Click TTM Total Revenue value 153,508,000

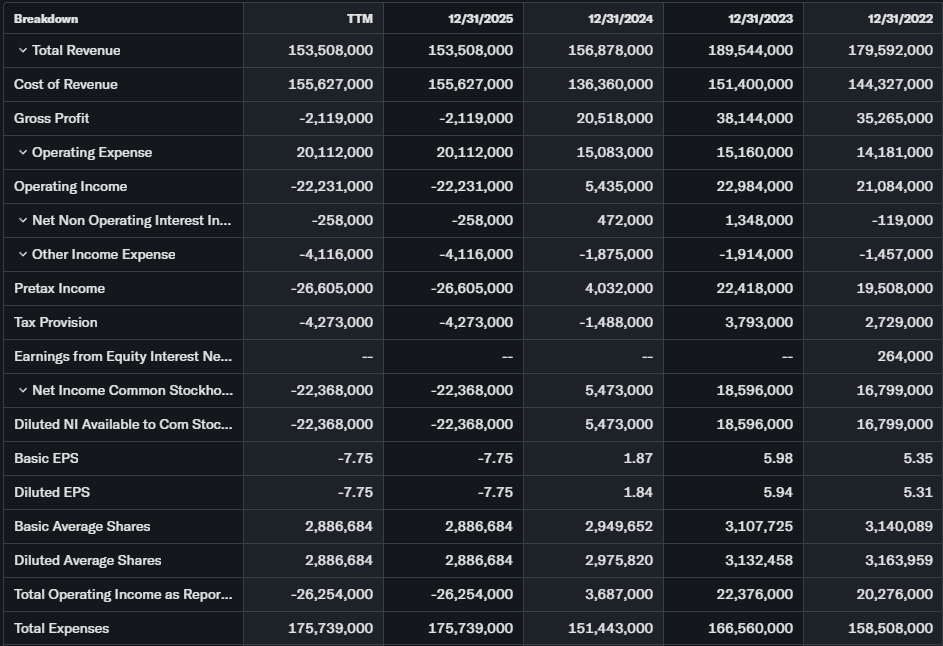tap(330, 51)
